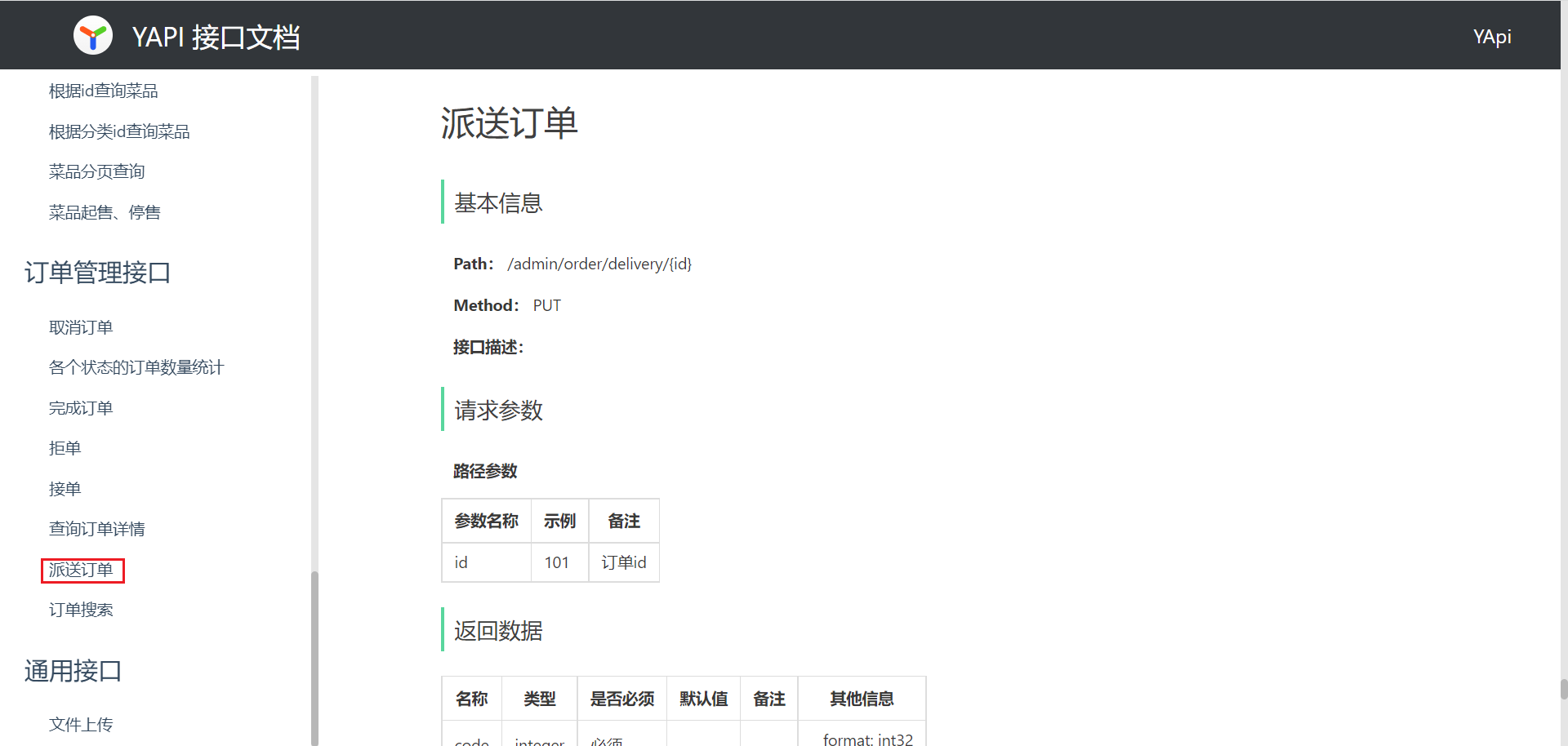Image resolution: width=1568 pixels, height=746 pixels.
Task: Open 文件上传 interface
Action: (81, 724)
